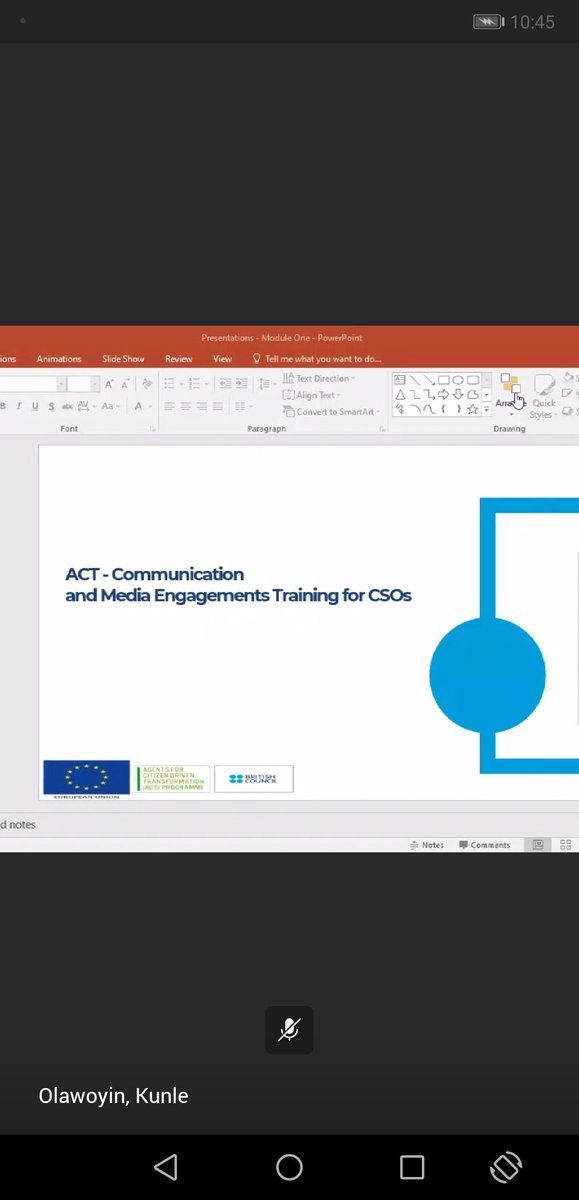Click European Union flag logo on slide
This screenshot has width=579, height=1200.
[86, 778]
